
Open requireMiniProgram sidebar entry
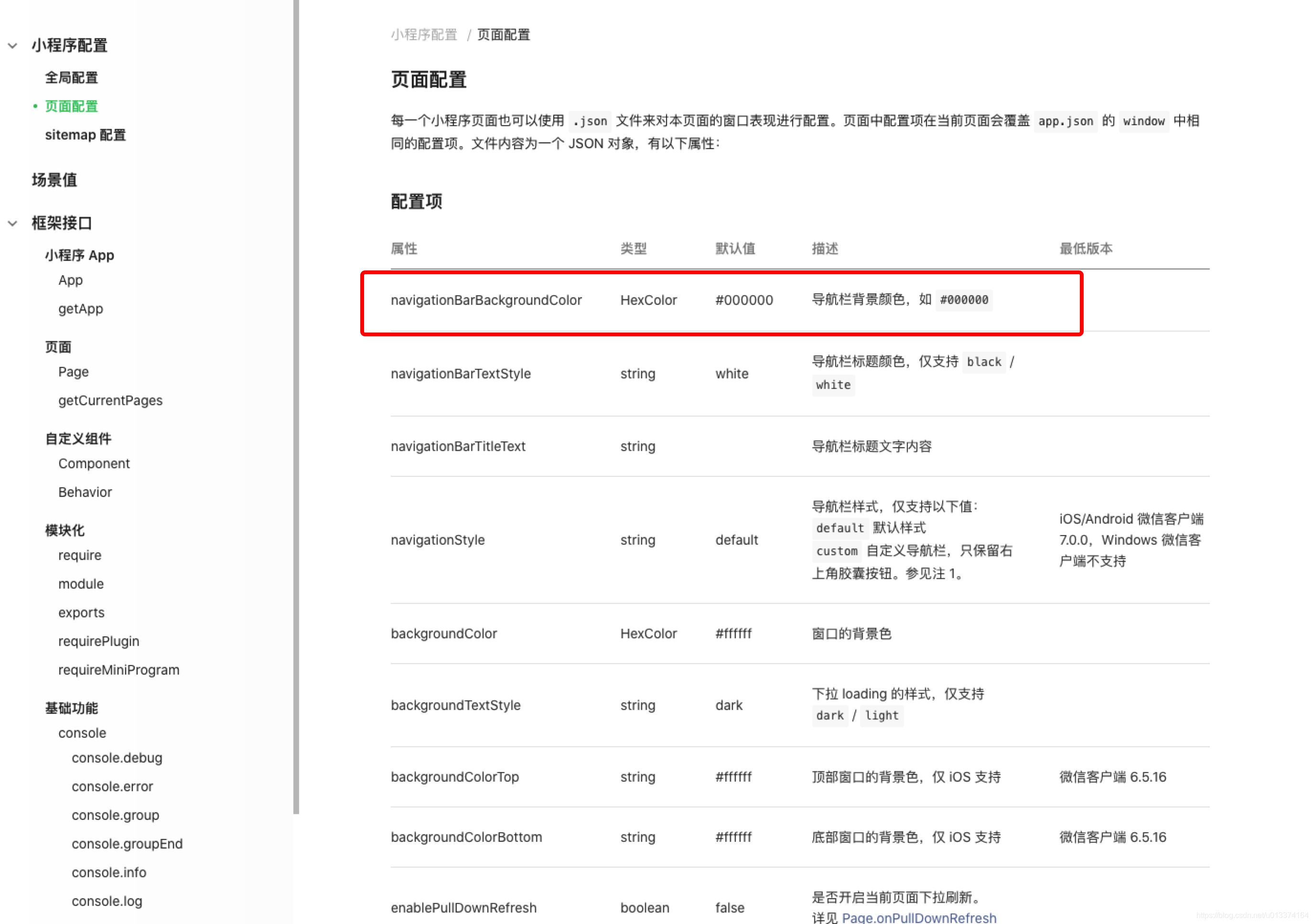pyautogui.click(x=118, y=669)
